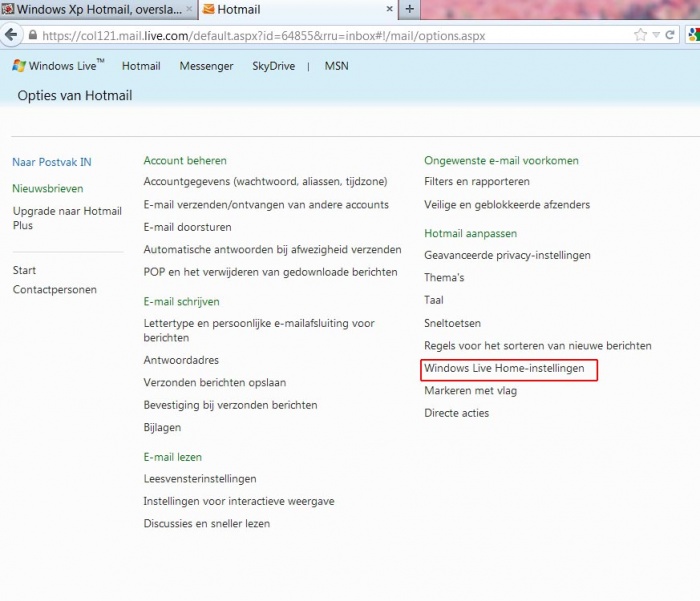Image resolution: width=700 pixels, height=601 pixels.
Task: Open Lettertype en persoonlijke e-mailafsluiting
Action: coord(259,330)
